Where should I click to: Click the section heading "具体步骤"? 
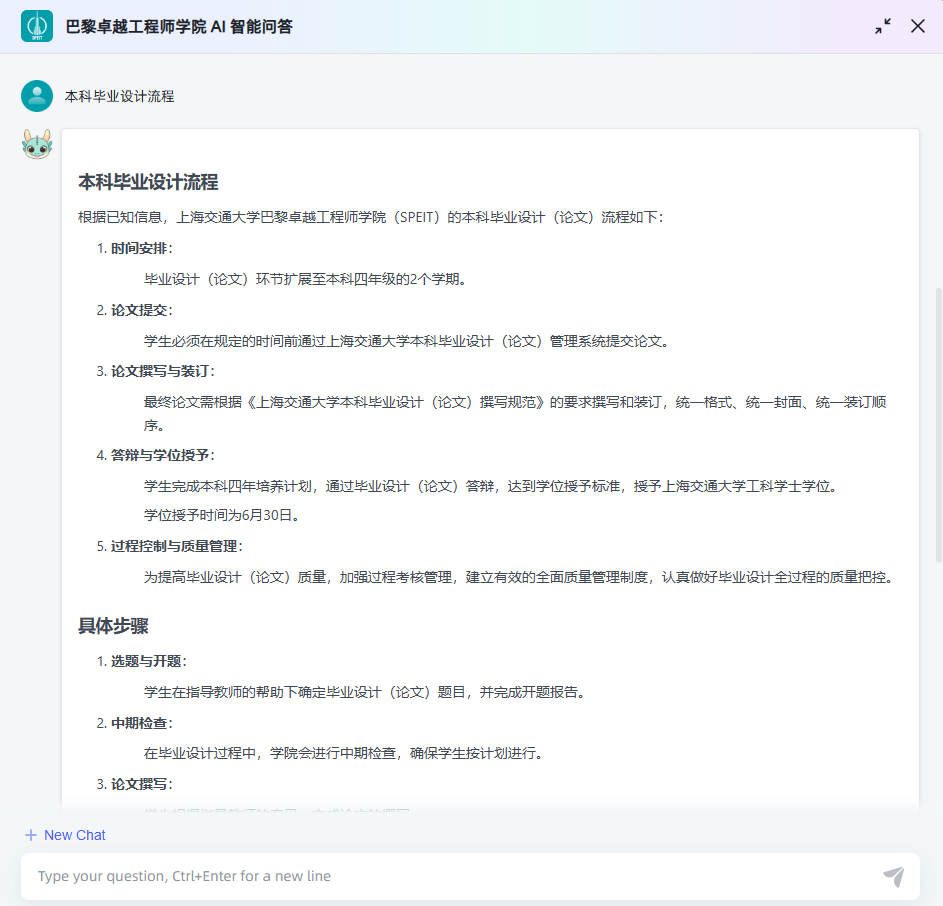pyautogui.click(x=113, y=626)
